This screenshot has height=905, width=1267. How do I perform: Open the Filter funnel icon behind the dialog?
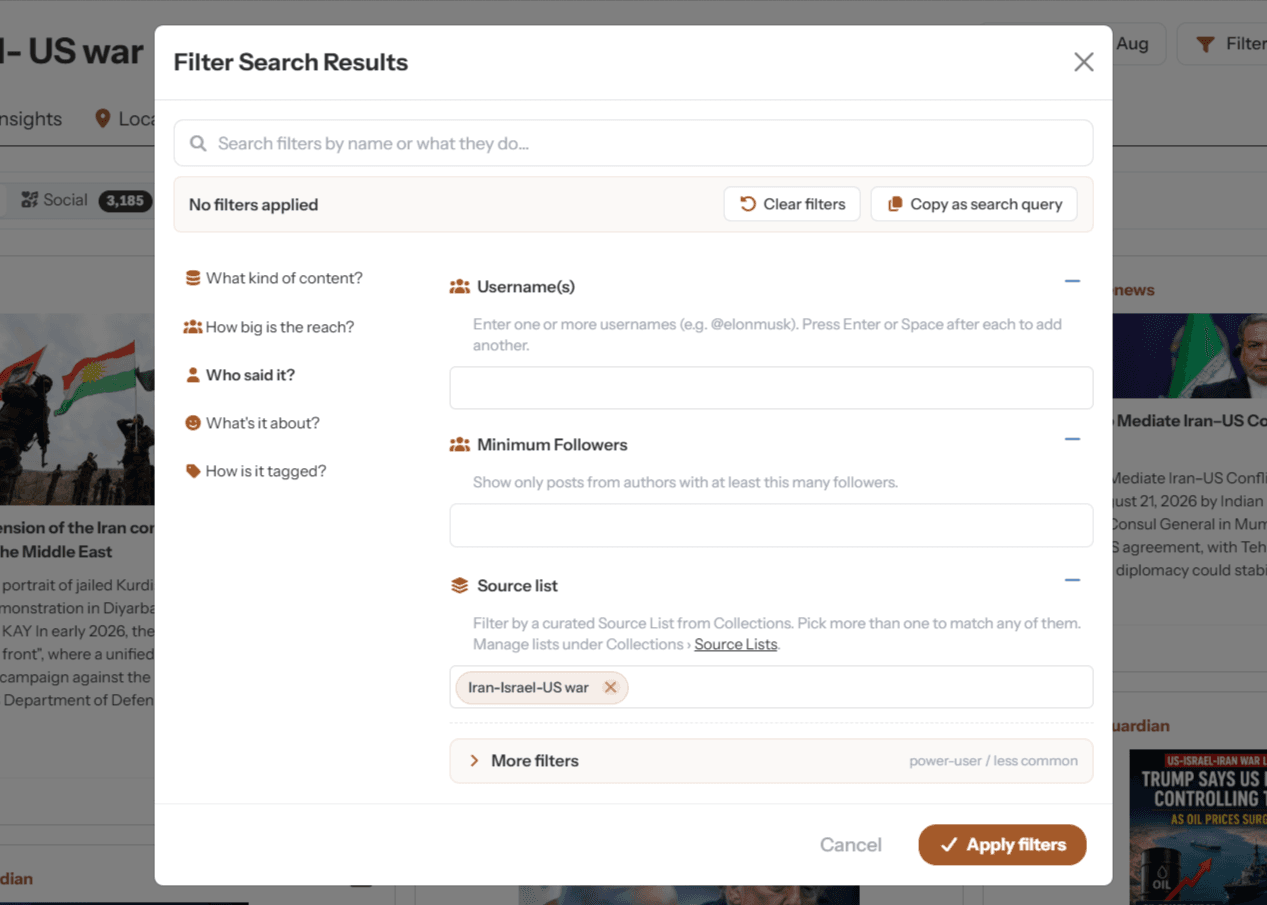[x=1205, y=44]
